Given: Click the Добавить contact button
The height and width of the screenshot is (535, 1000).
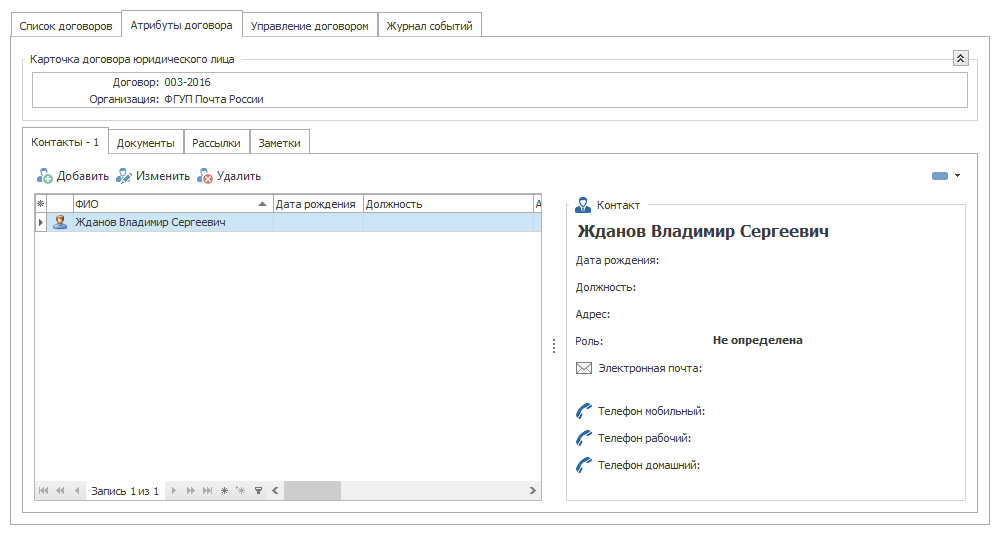Looking at the screenshot, I should 73,176.
